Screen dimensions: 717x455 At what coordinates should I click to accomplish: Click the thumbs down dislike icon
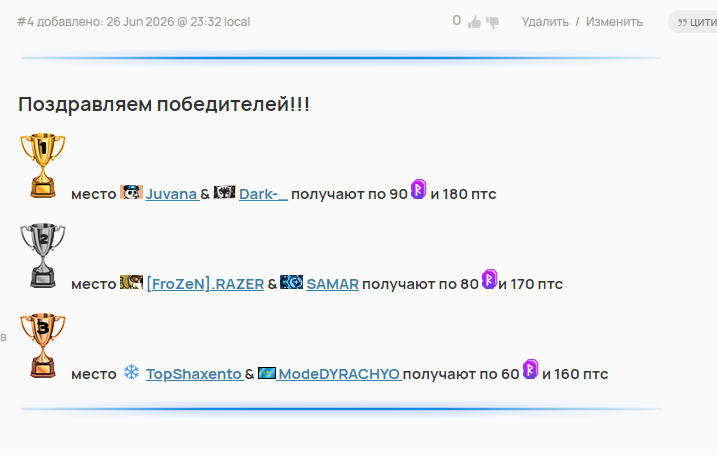pyautogui.click(x=492, y=22)
